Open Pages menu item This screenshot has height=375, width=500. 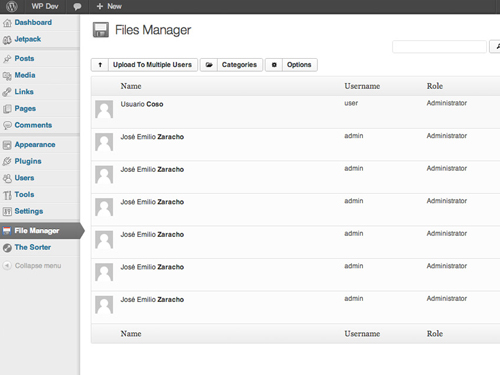(25, 109)
